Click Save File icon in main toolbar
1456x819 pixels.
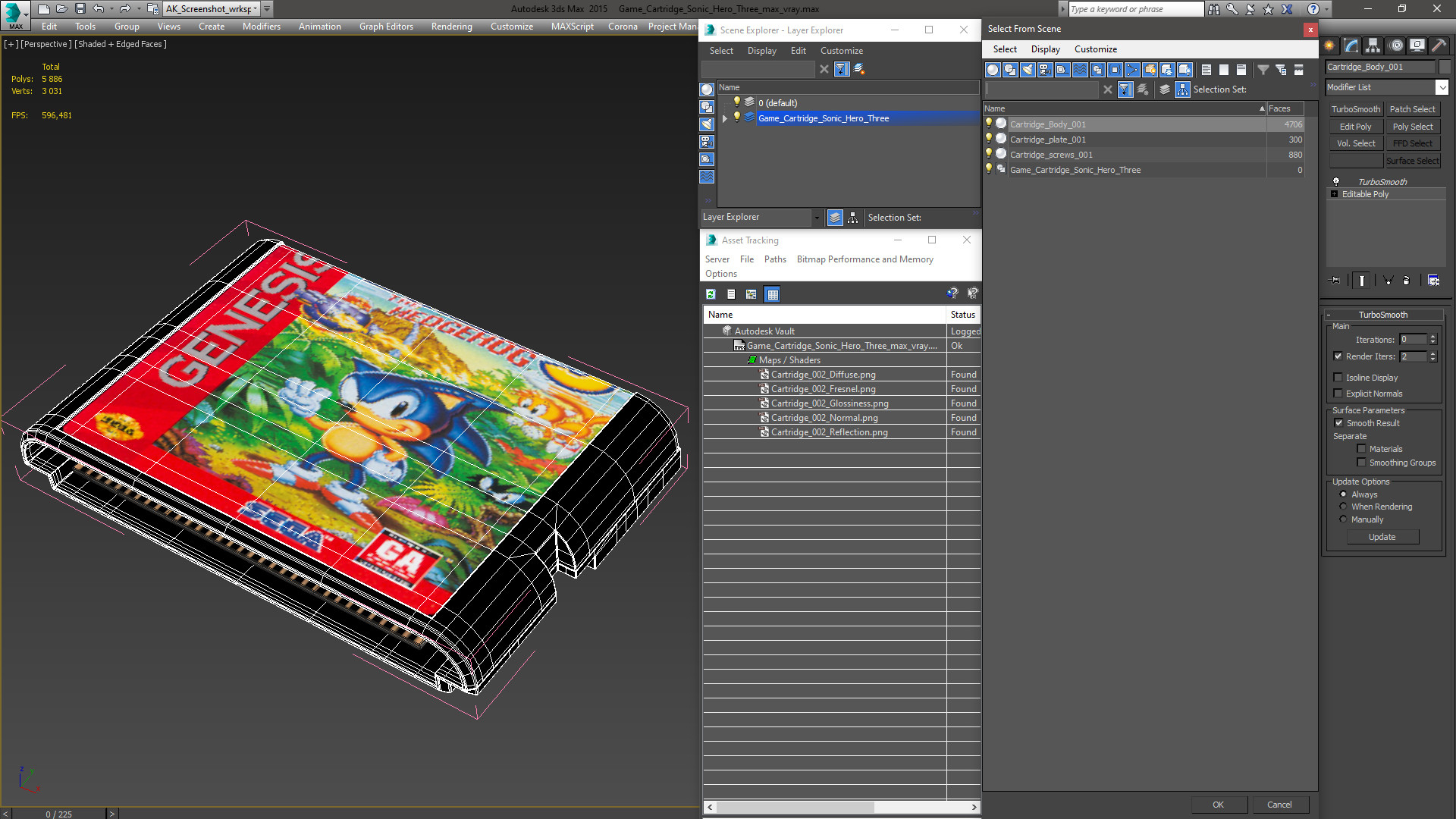80,9
